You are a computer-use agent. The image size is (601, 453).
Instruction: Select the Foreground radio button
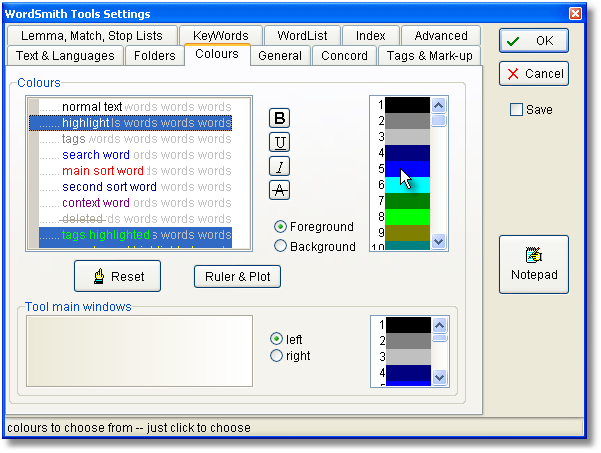(281, 227)
